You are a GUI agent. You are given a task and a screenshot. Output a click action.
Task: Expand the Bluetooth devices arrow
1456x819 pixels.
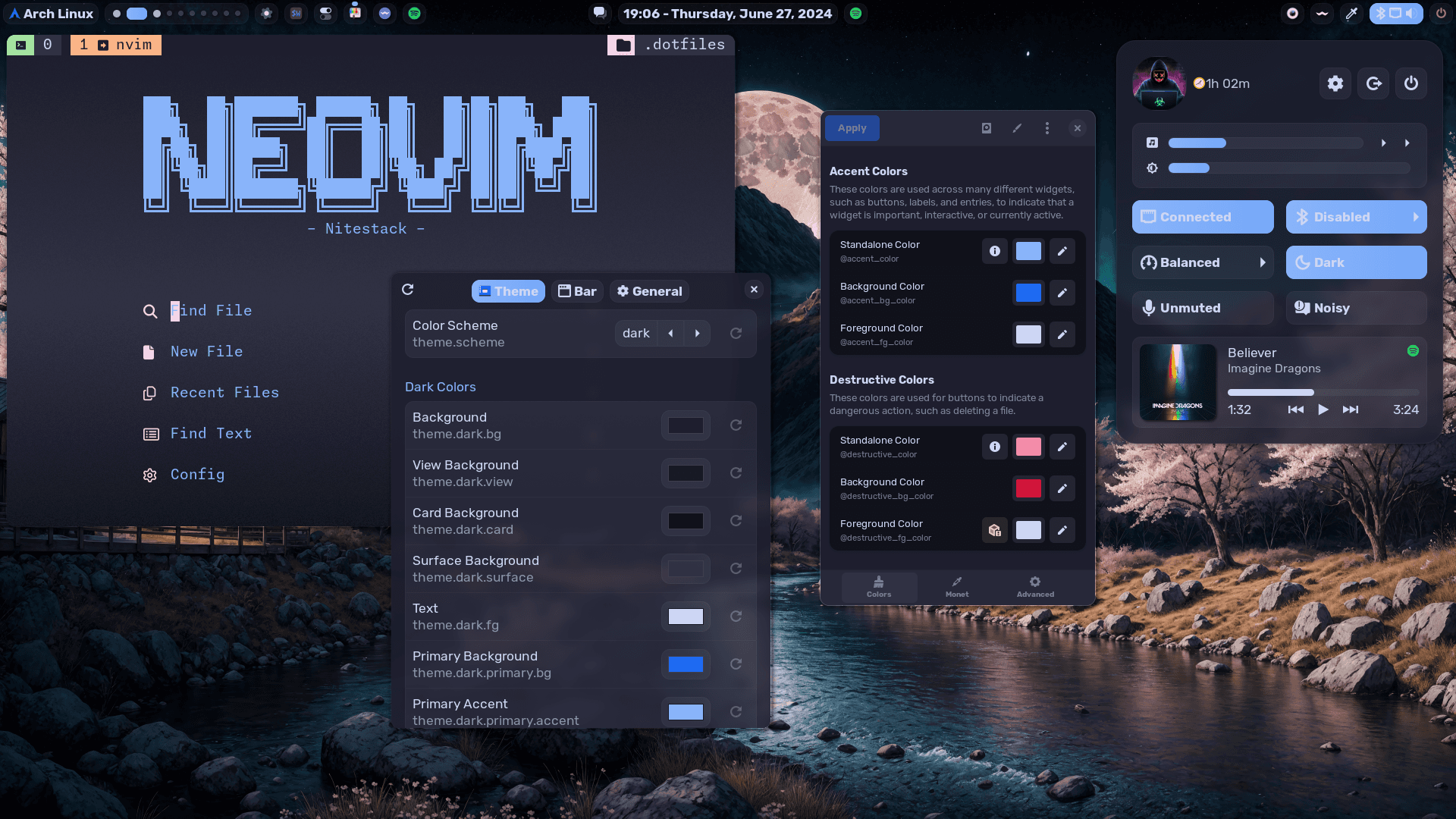point(1415,217)
